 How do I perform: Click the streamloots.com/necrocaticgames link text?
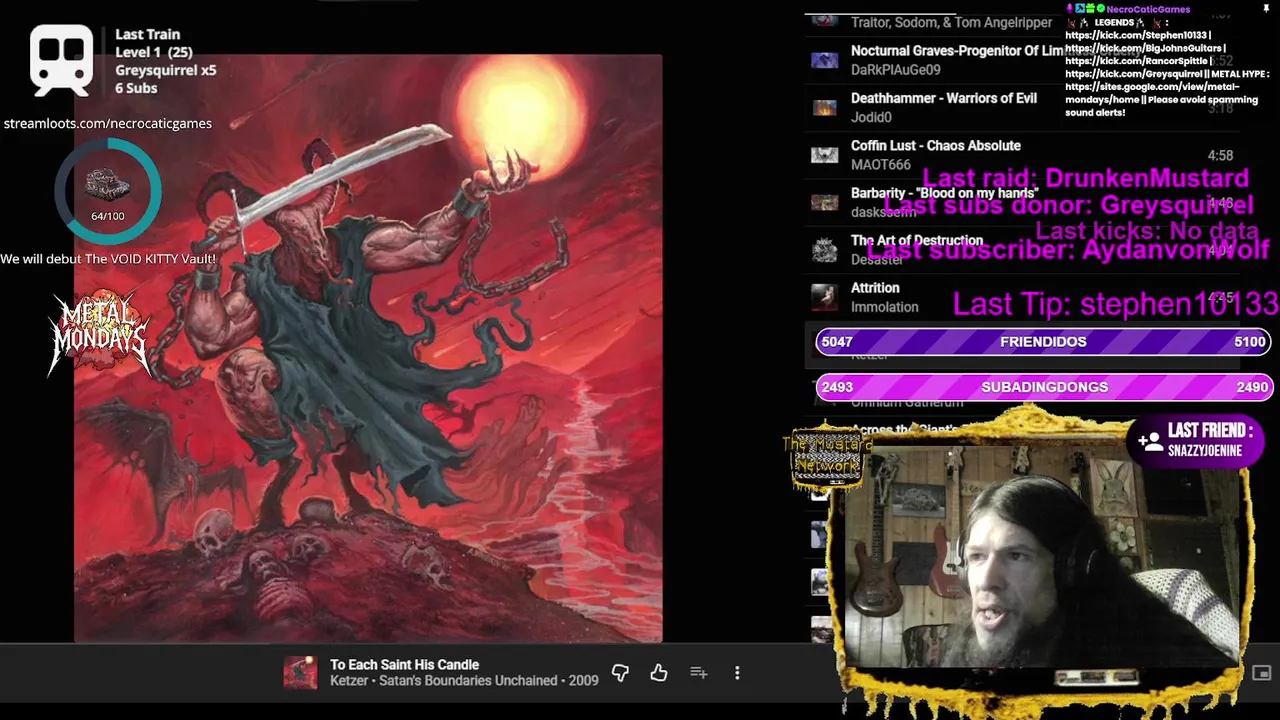point(108,123)
